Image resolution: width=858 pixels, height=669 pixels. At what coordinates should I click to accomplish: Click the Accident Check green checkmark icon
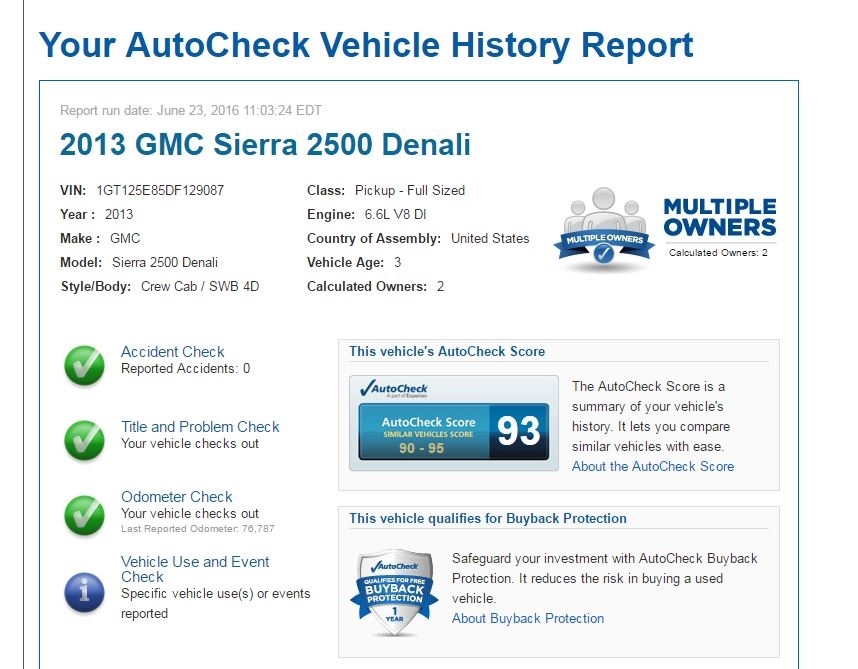[x=84, y=366]
